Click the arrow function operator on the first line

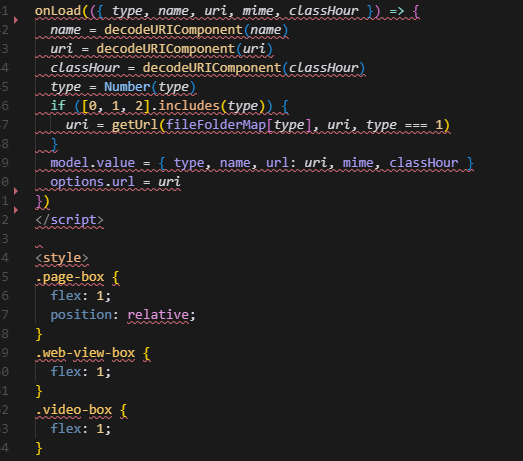tap(397, 11)
